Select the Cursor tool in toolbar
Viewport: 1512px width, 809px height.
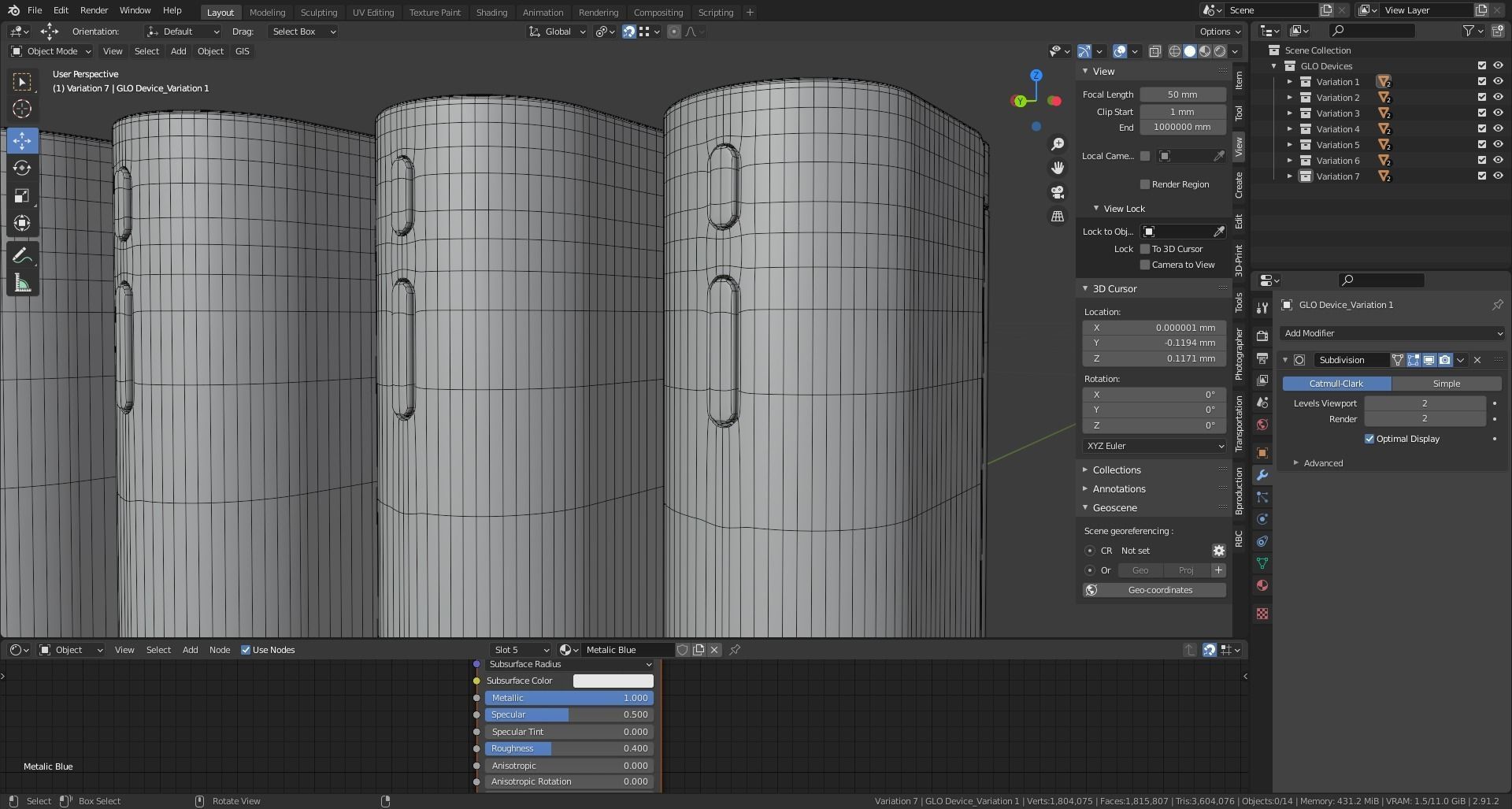[x=22, y=109]
